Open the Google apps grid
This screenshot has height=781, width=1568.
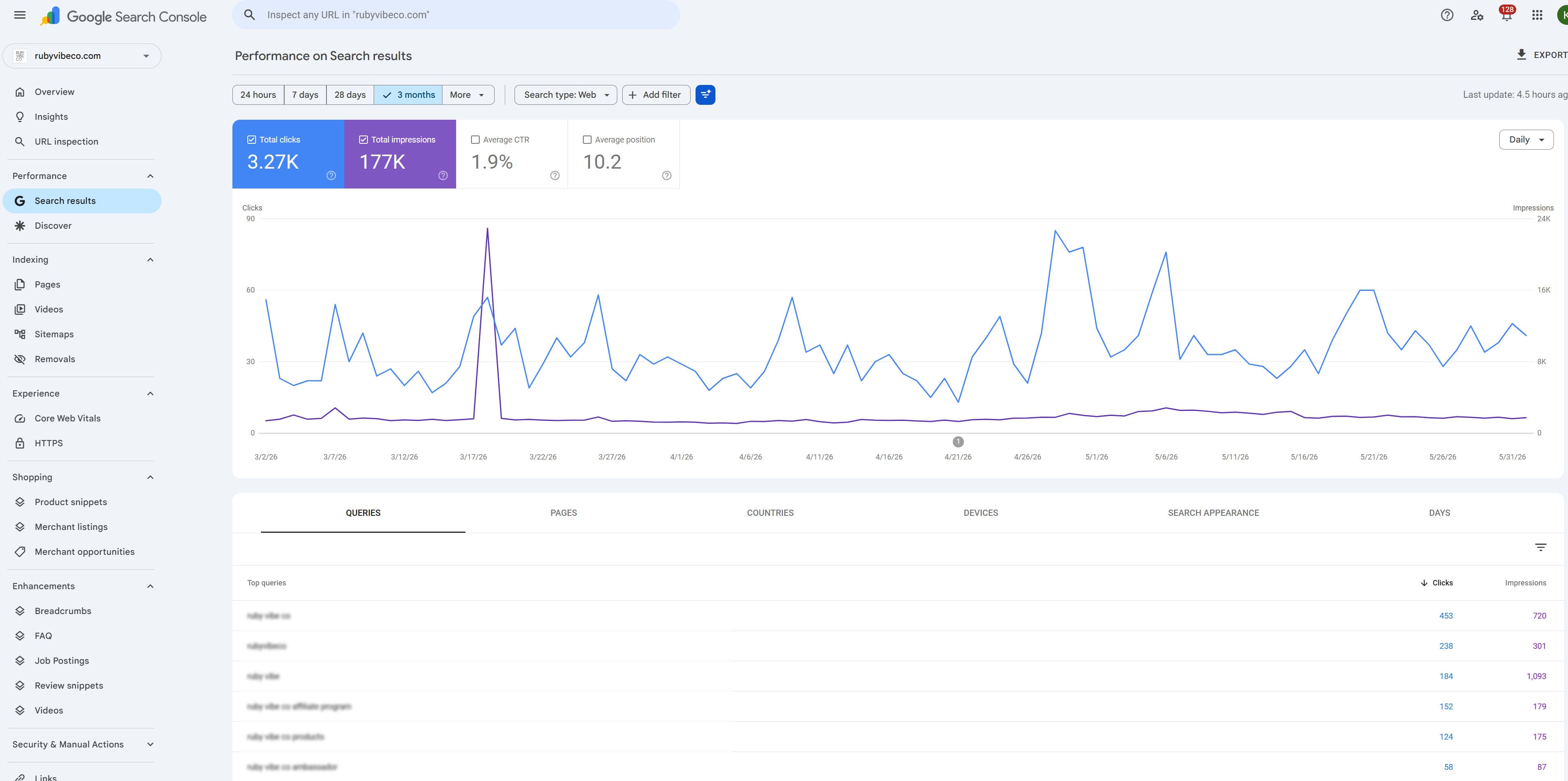click(1537, 15)
